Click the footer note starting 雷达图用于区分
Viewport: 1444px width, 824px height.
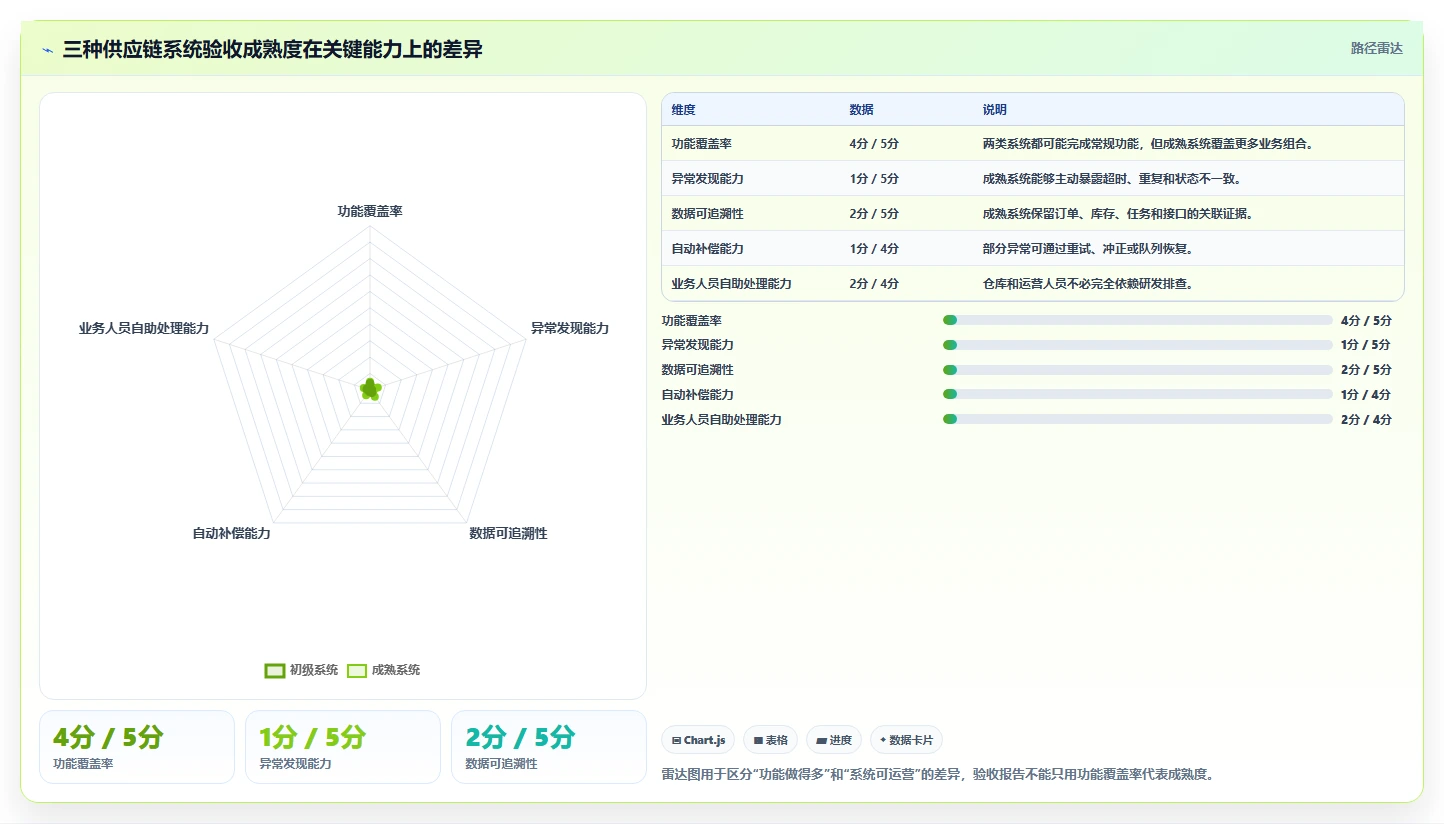(x=938, y=774)
